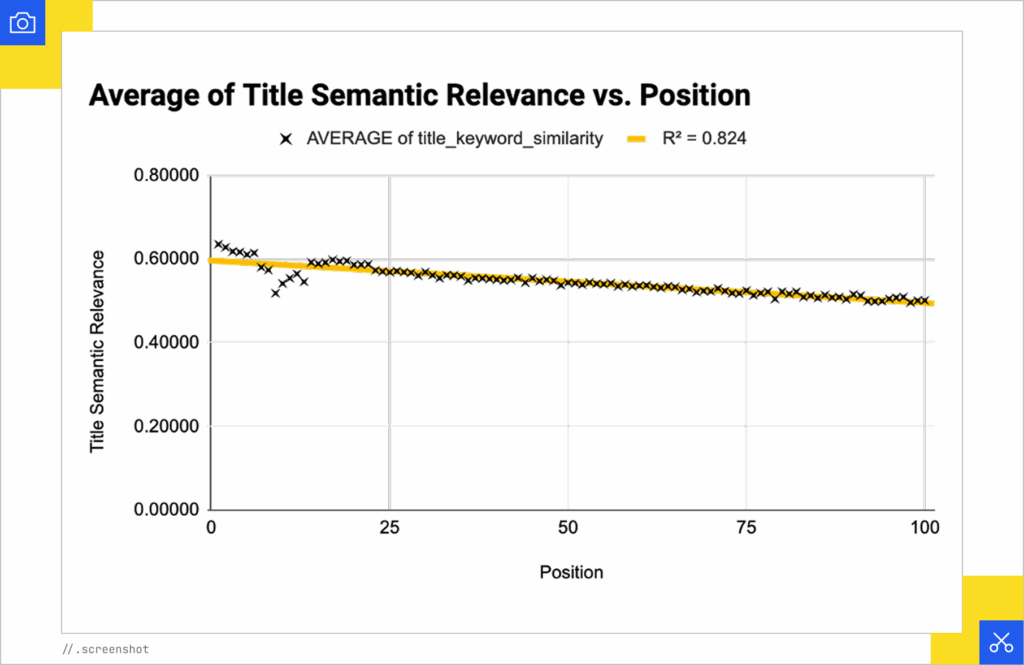
Task: Select the 50 tick label on x-axis
Action: (568, 526)
